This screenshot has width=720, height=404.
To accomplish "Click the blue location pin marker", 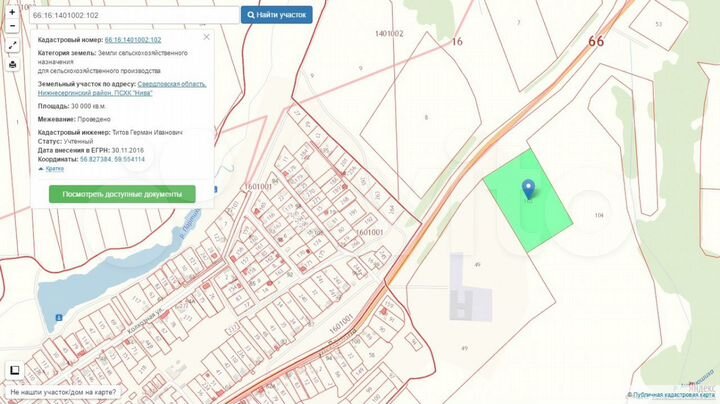I will point(528,187).
